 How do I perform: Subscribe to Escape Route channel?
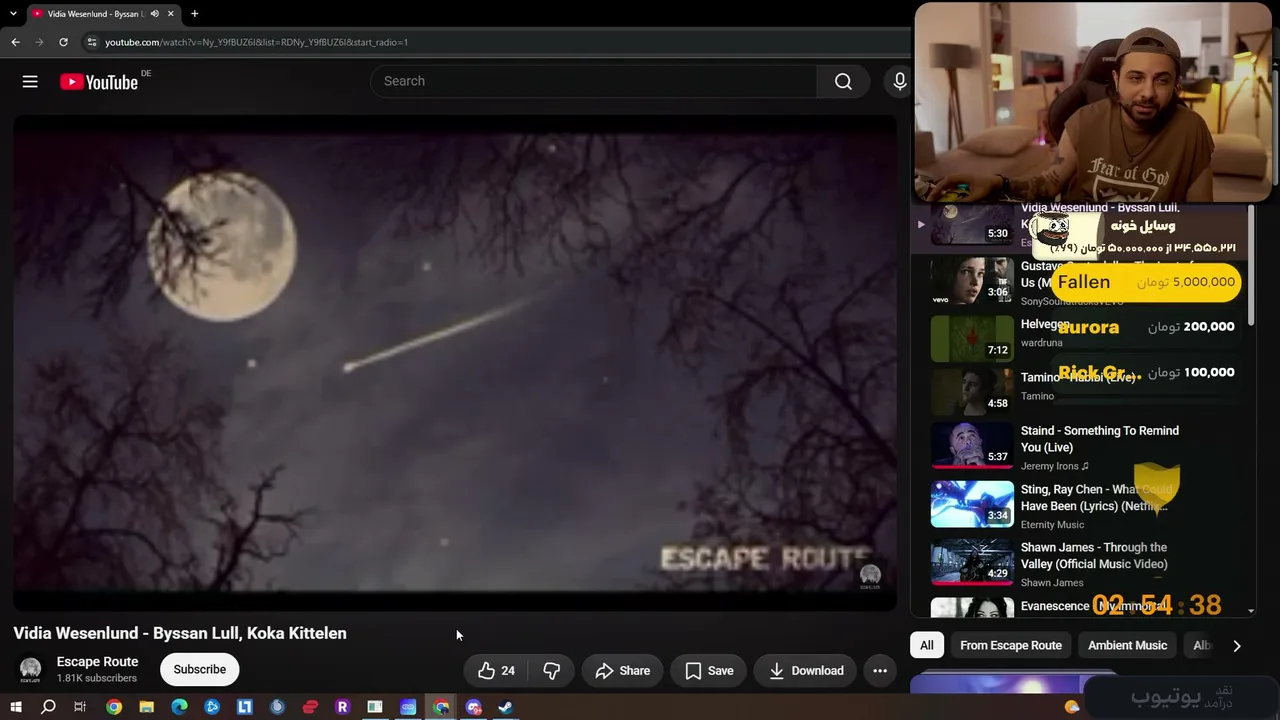click(200, 670)
